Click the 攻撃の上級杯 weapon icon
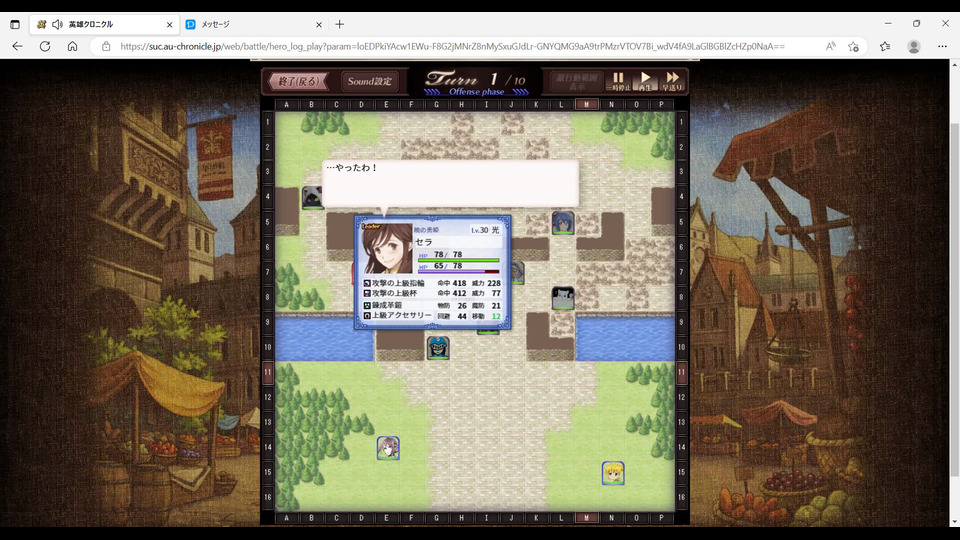The height and width of the screenshot is (540, 960). coord(367,293)
